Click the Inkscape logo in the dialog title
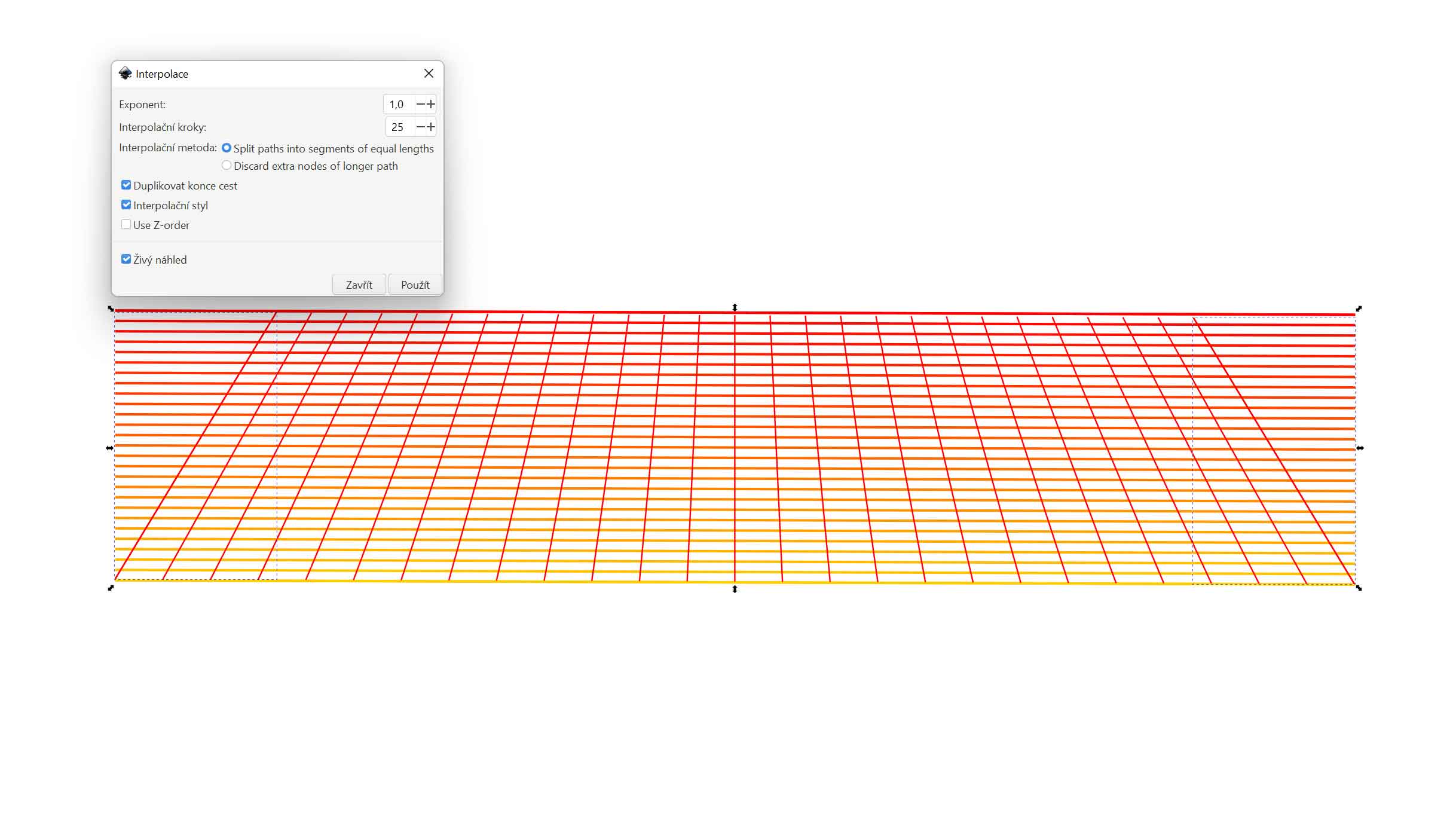 125,74
